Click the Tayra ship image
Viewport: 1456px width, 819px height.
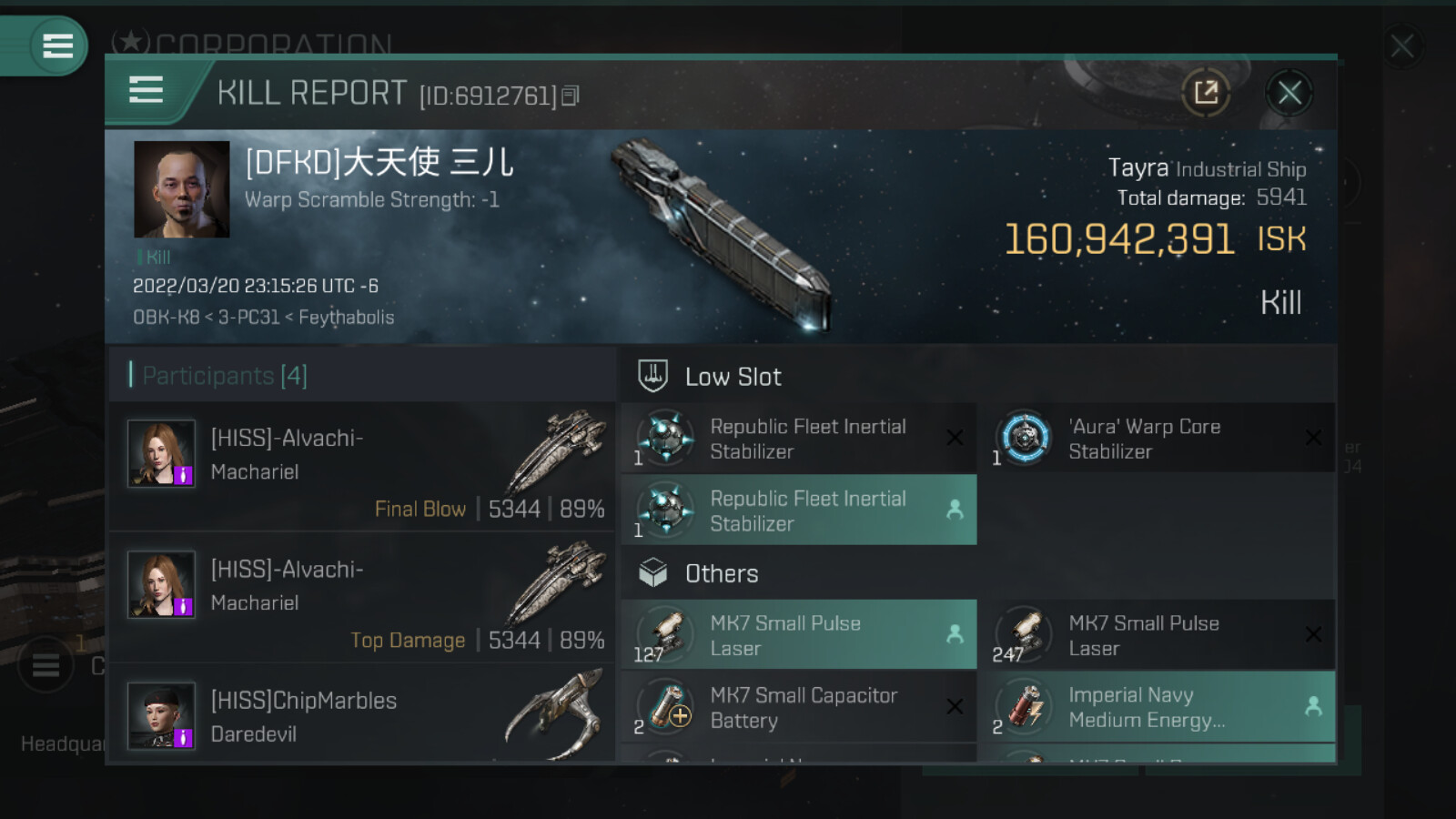pos(721,234)
